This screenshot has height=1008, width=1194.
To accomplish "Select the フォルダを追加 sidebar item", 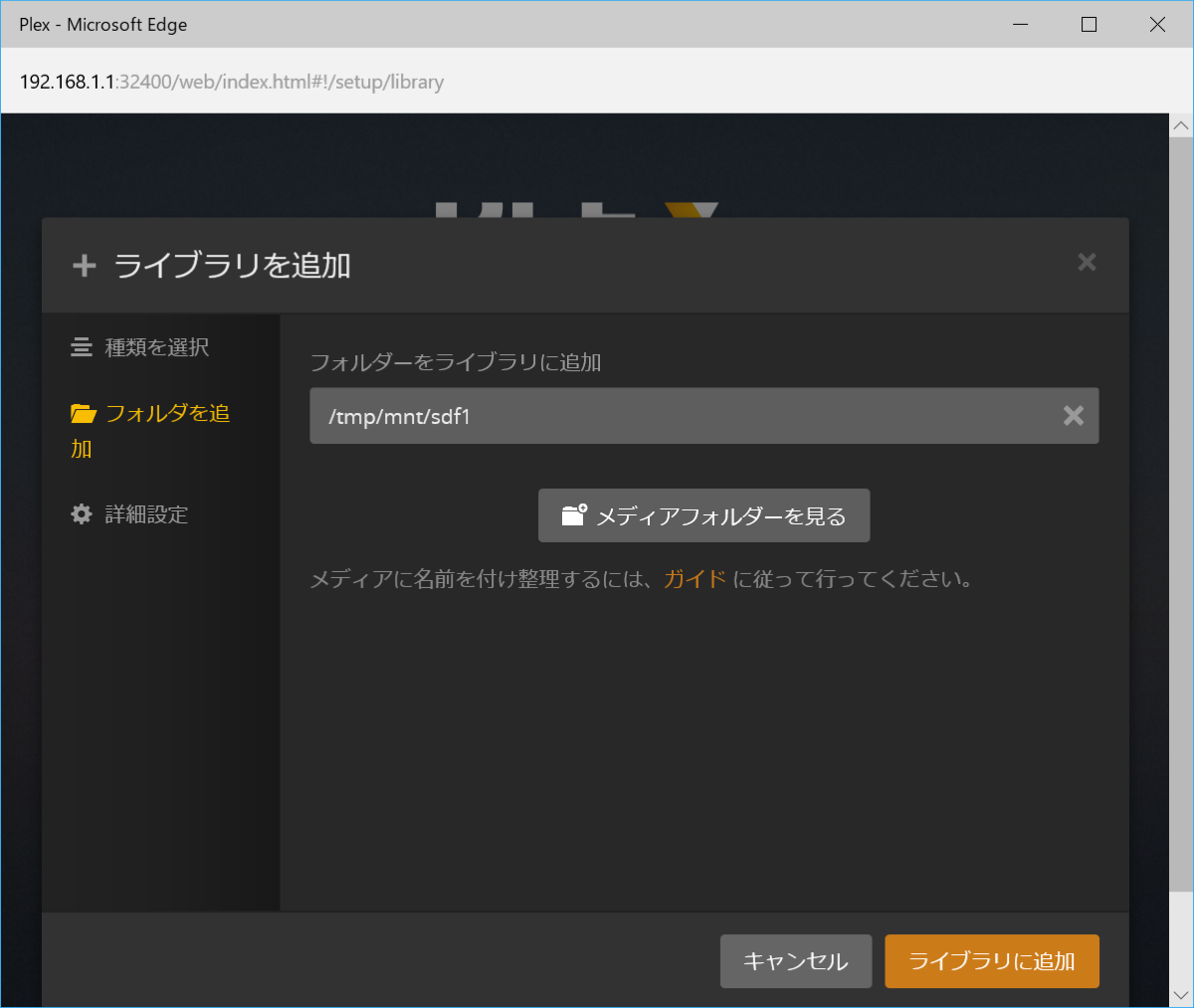I will (x=166, y=414).
